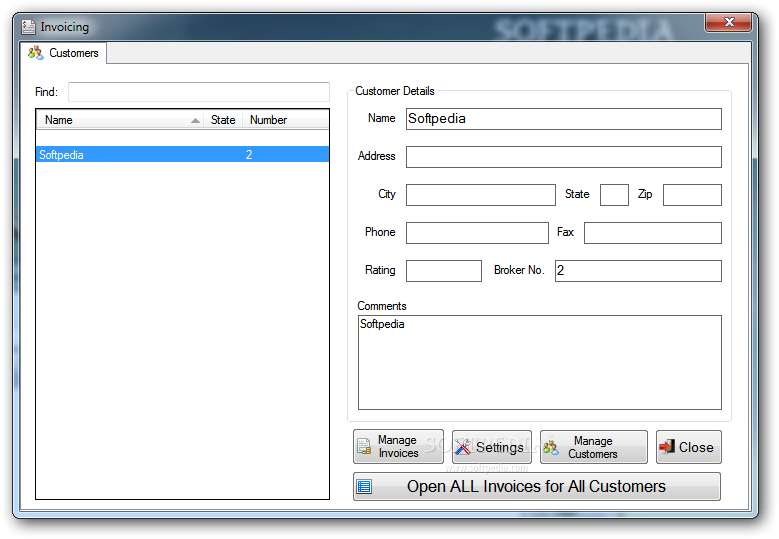
Task: Click the Zip input field
Action: (x=693, y=195)
